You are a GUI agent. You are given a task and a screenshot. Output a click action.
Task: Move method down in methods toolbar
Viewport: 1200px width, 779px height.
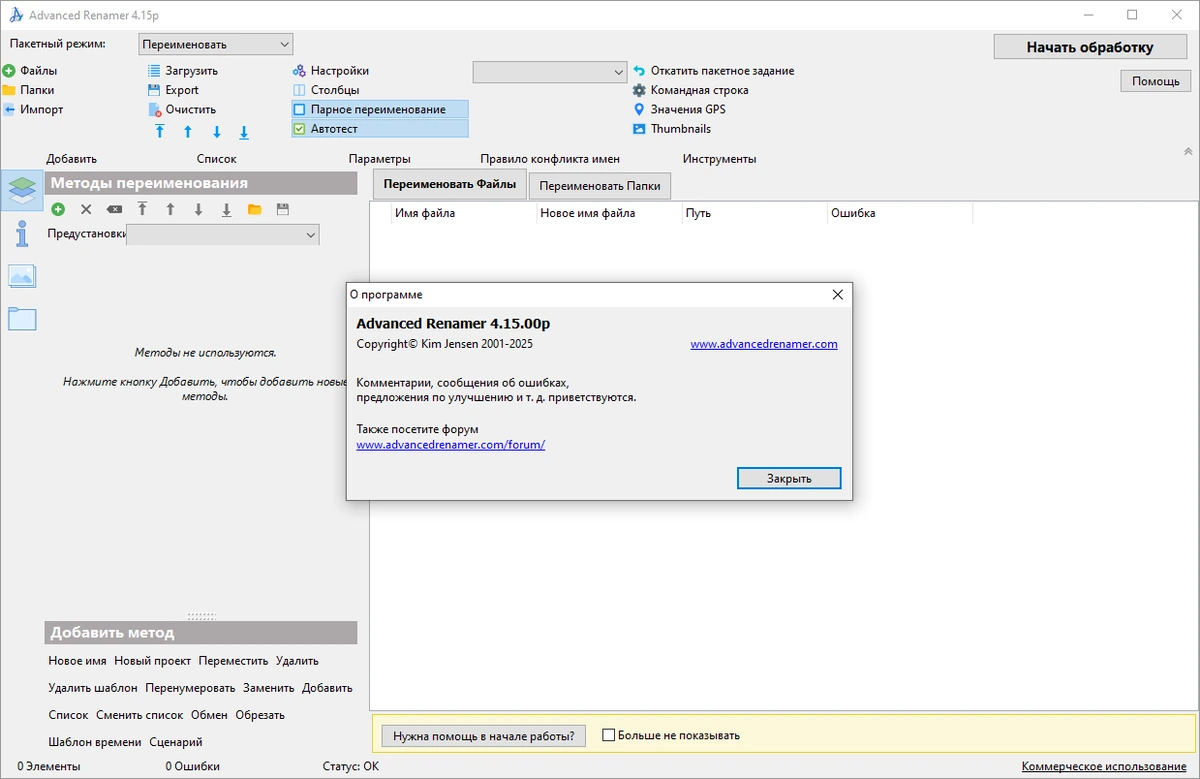click(x=198, y=209)
